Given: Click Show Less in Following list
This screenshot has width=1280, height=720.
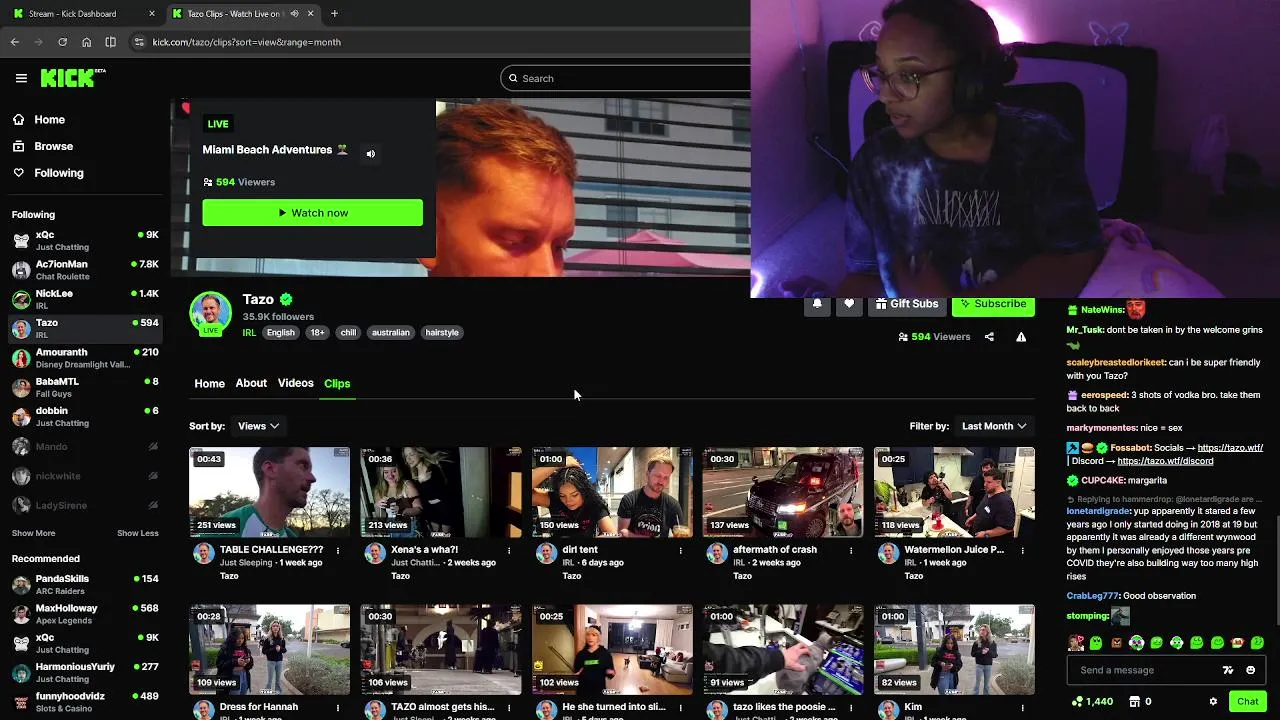Looking at the screenshot, I should [x=138, y=533].
